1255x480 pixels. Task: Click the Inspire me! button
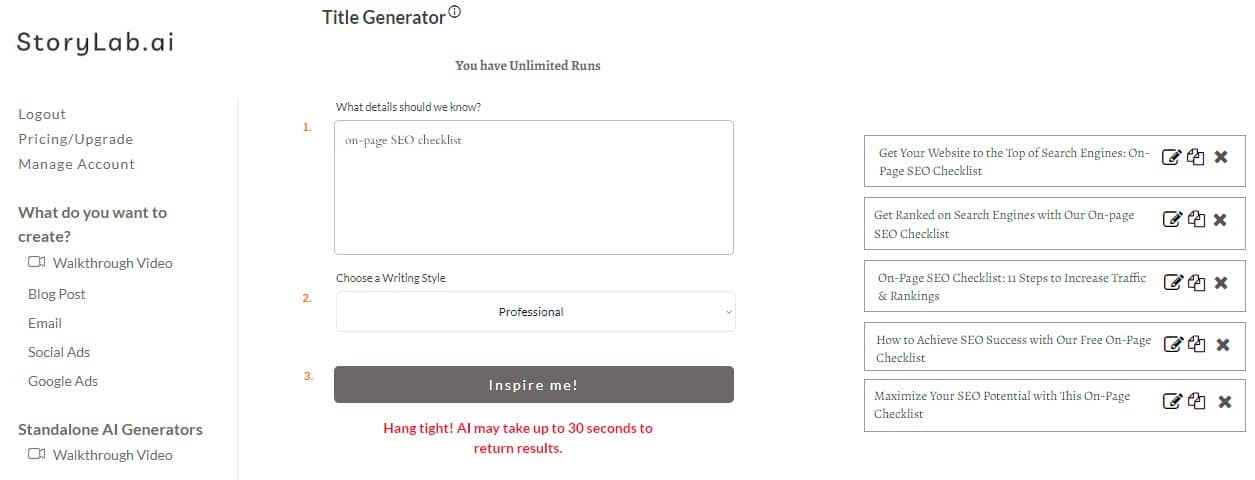533,385
